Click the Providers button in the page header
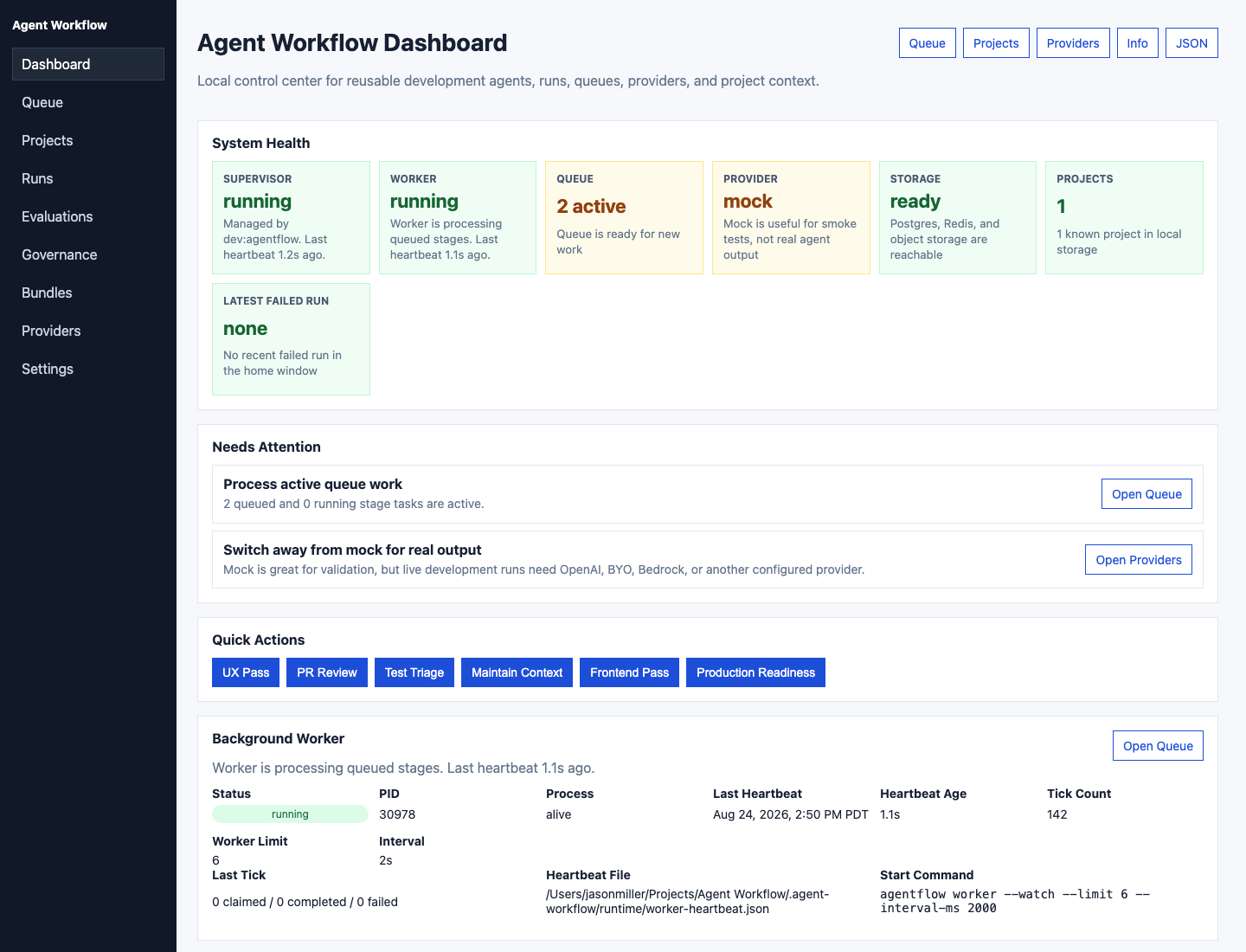The height and width of the screenshot is (952, 1246). pyautogui.click(x=1073, y=43)
